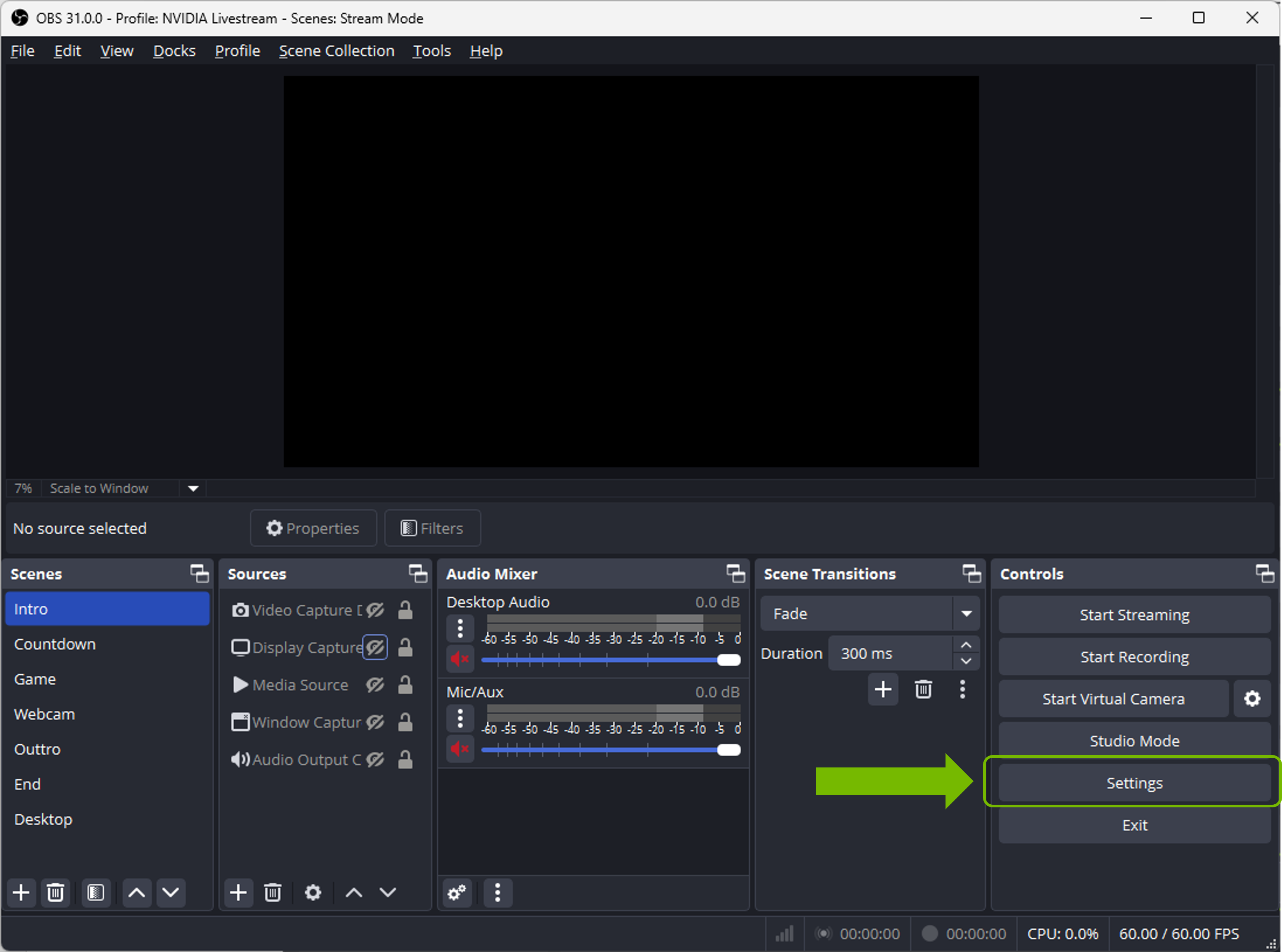Open the preview scale dropdown
Image resolution: width=1282 pixels, height=952 pixels.
coord(192,488)
